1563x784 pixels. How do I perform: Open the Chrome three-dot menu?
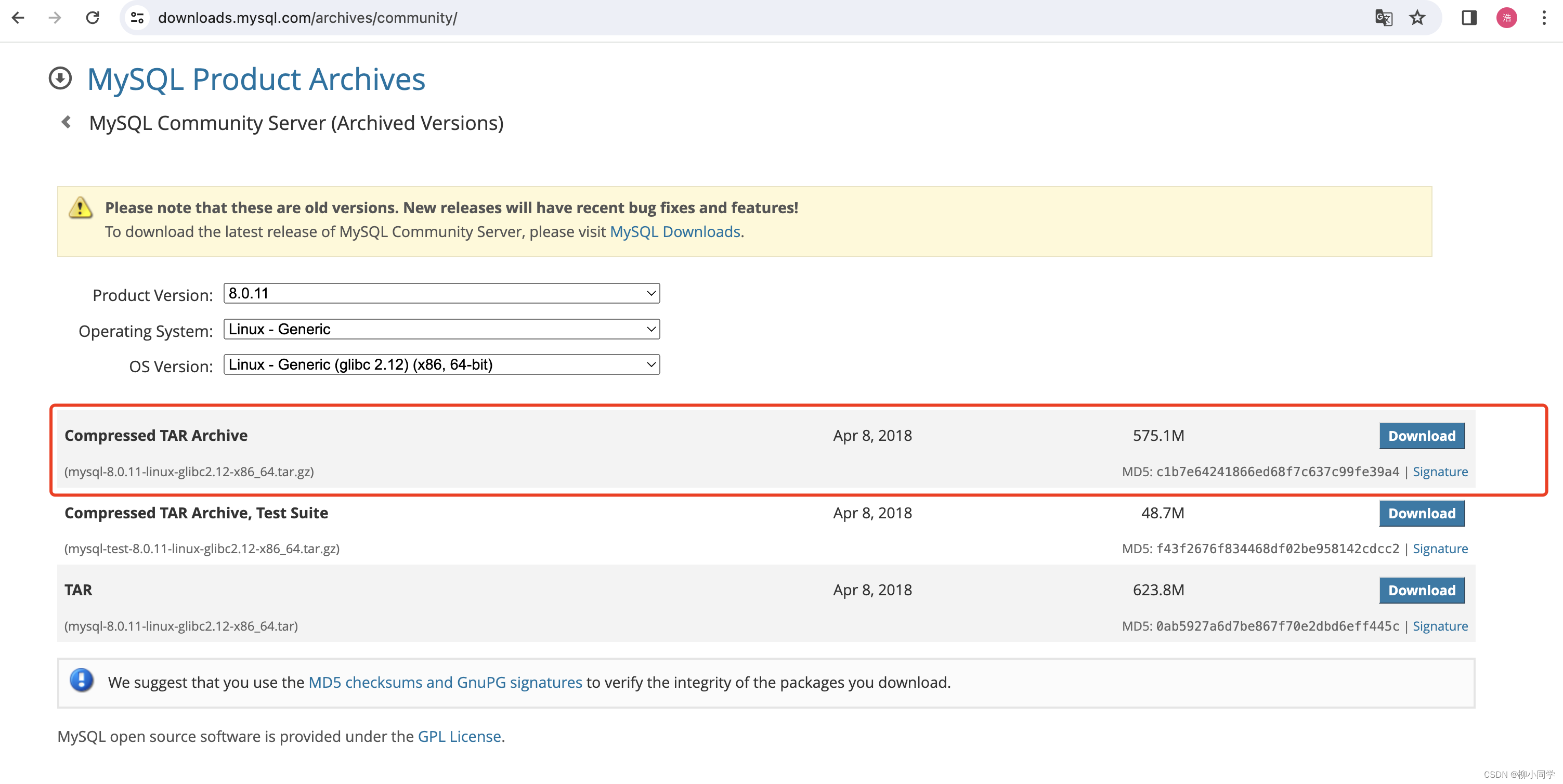pyautogui.click(x=1544, y=18)
